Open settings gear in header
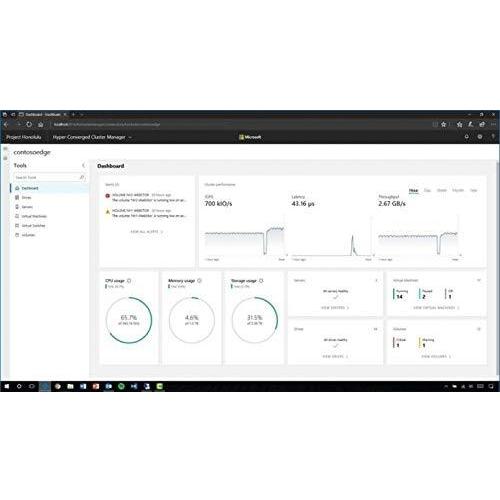This screenshot has height=500, width=500. (480, 137)
